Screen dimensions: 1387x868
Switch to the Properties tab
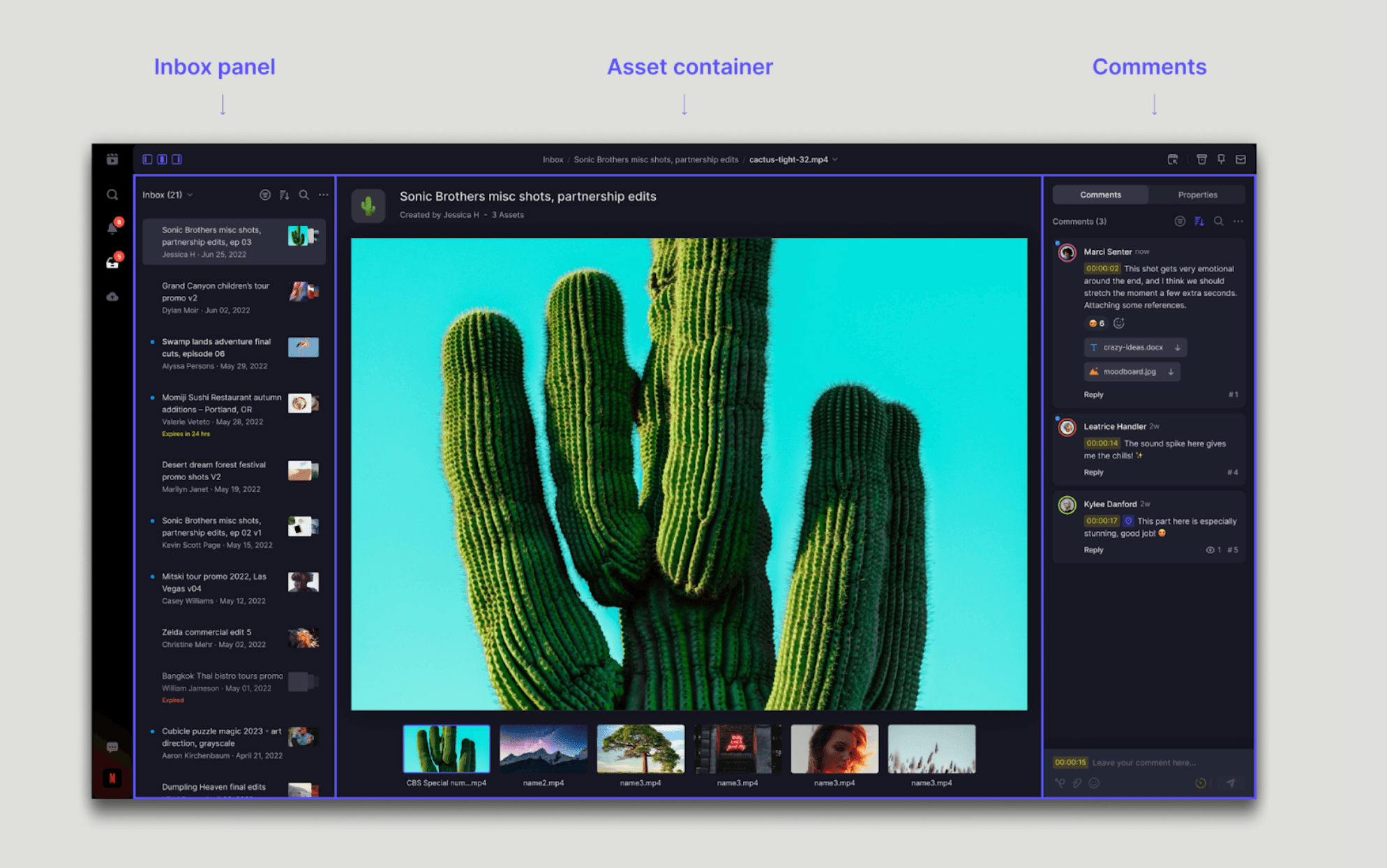pyautogui.click(x=1197, y=195)
